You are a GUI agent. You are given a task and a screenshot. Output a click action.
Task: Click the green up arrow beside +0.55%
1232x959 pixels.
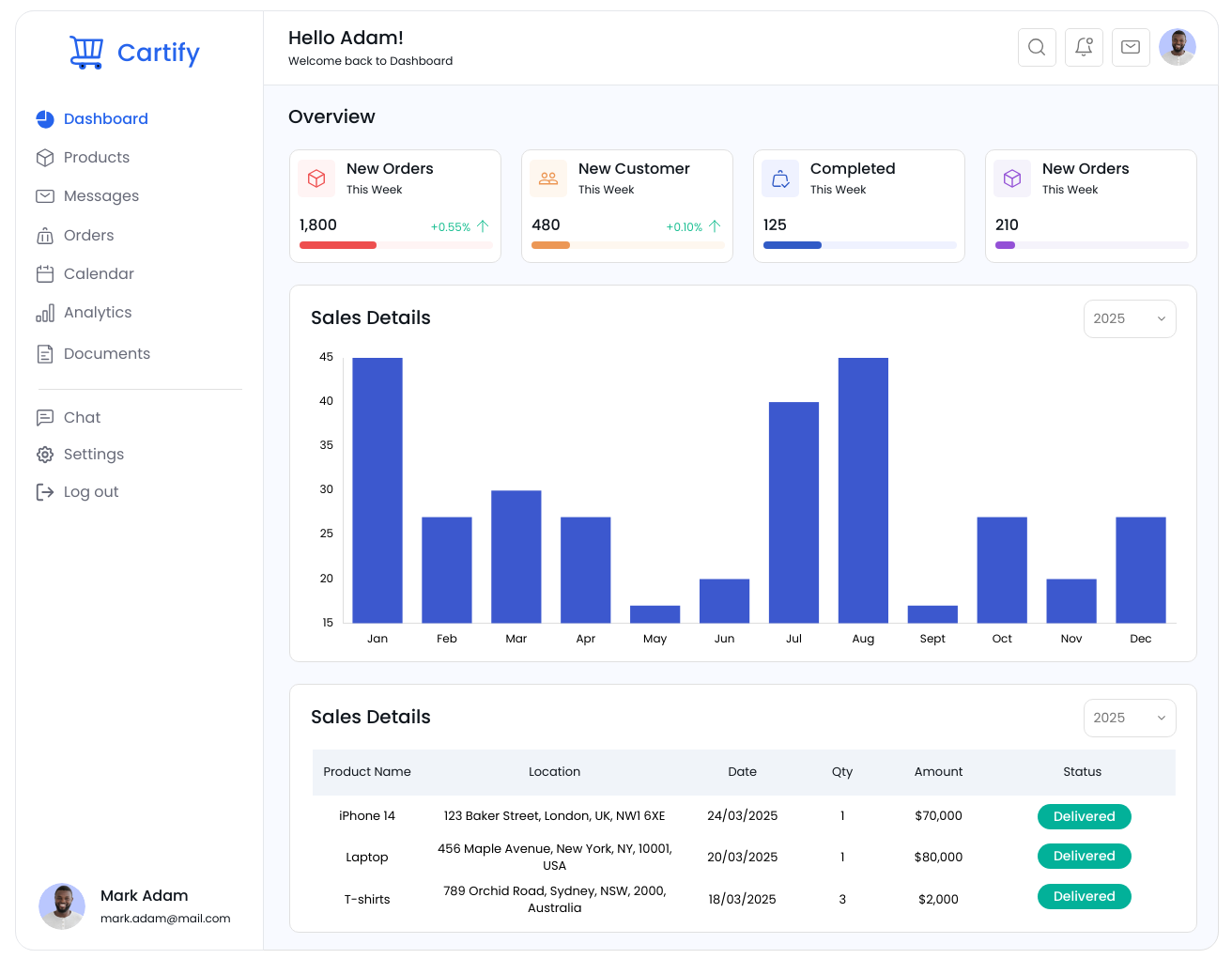pyautogui.click(x=483, y=226)
